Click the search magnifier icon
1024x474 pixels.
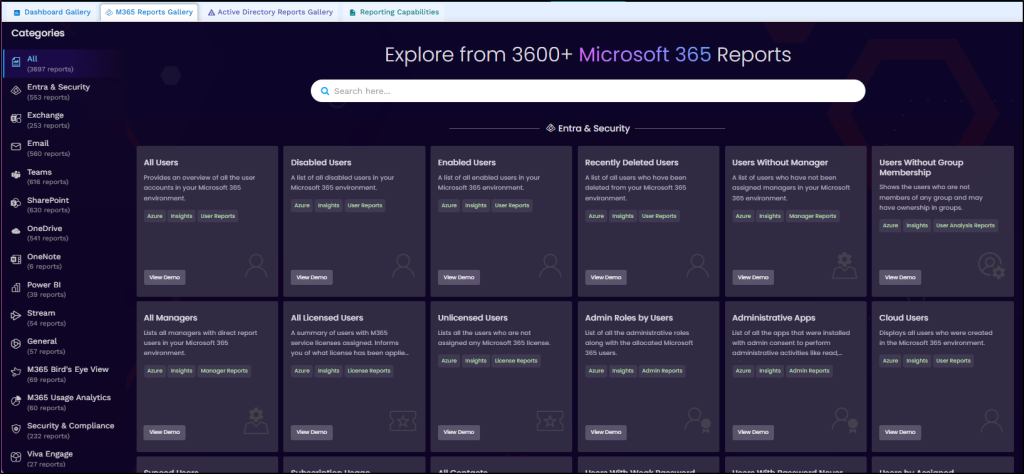click(325, 91)
